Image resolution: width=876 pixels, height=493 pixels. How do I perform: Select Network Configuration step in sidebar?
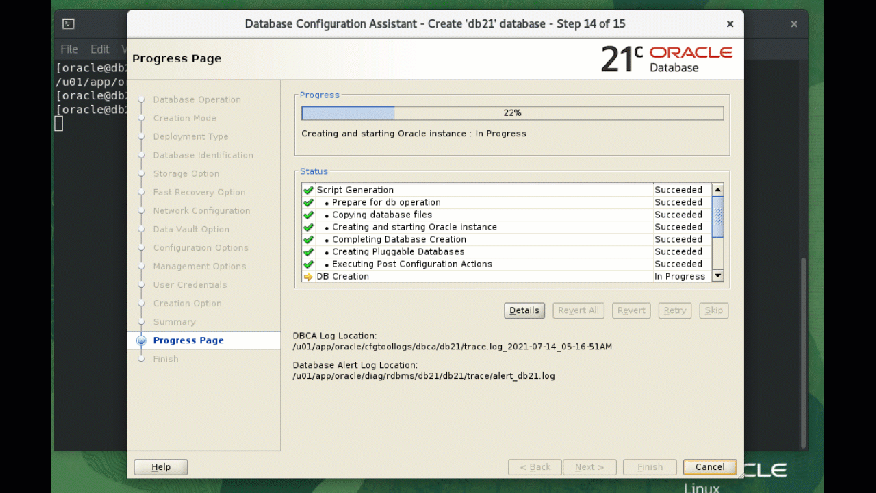click(201, 211)
